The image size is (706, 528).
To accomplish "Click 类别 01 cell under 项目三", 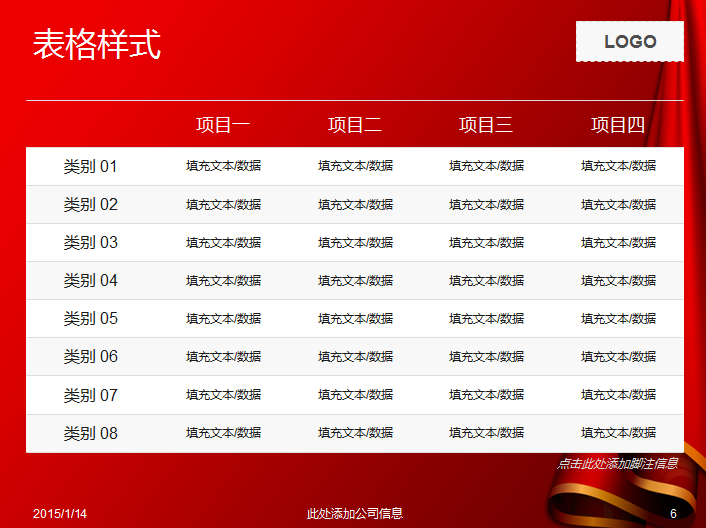I will coord(486,166).
